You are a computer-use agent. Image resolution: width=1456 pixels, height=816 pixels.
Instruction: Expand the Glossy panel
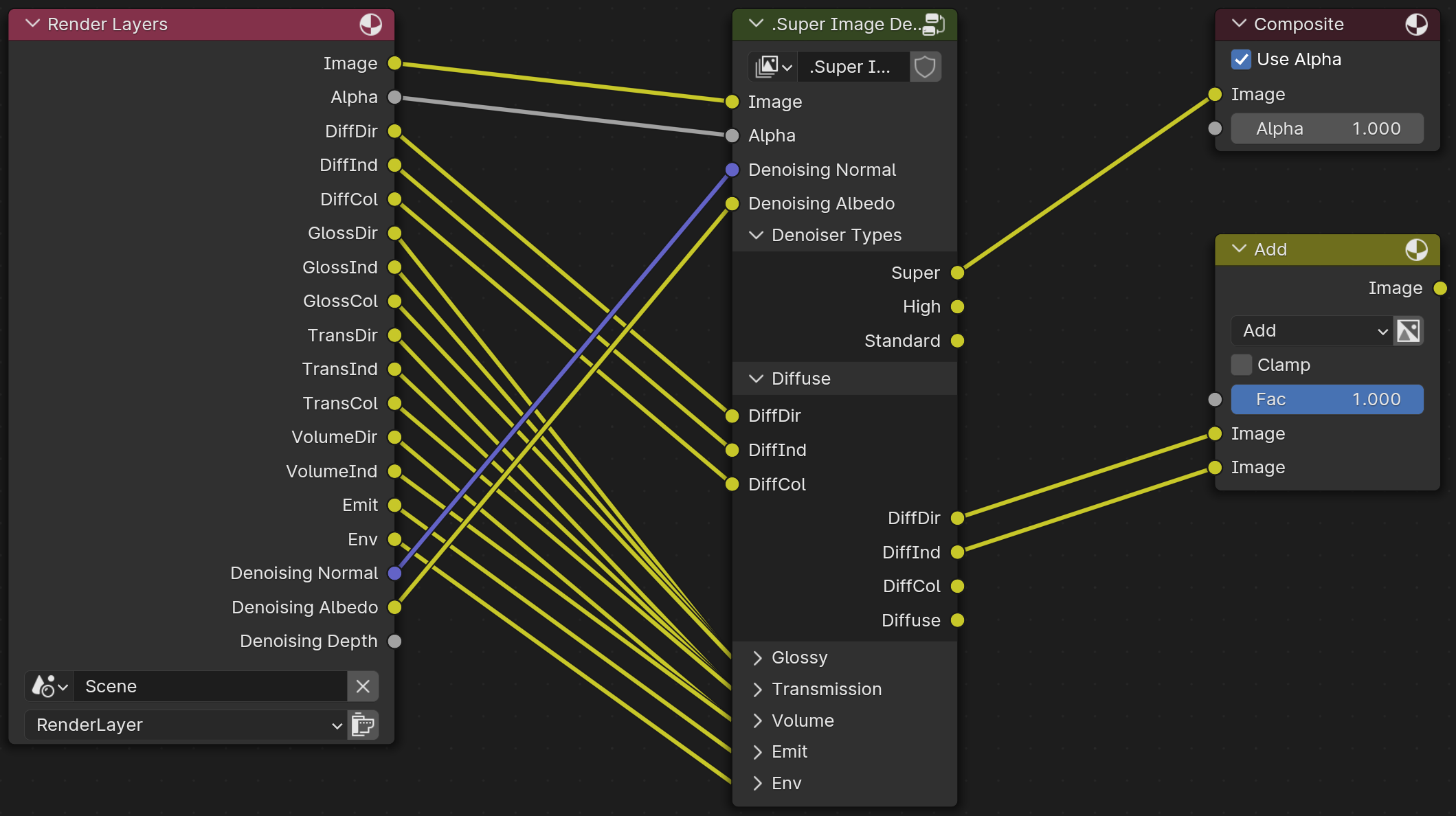pyautogui.click(x=757, y=658)
